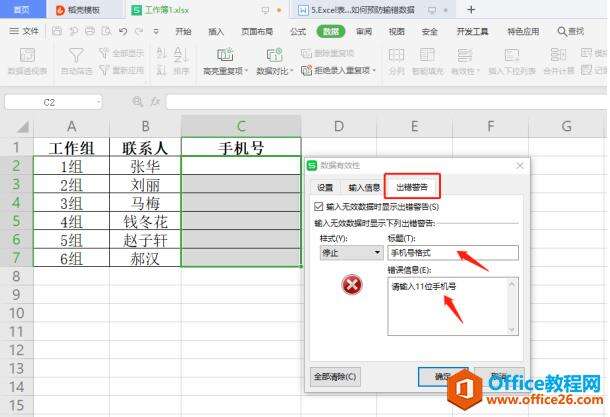
Task: Click the 查找 search icon
Action: point(562,32)
